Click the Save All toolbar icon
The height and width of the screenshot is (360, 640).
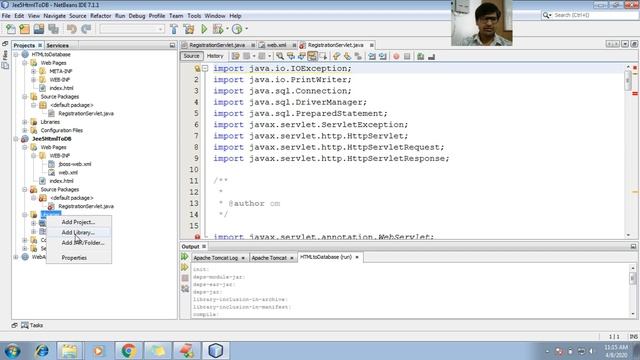point(53,29)
